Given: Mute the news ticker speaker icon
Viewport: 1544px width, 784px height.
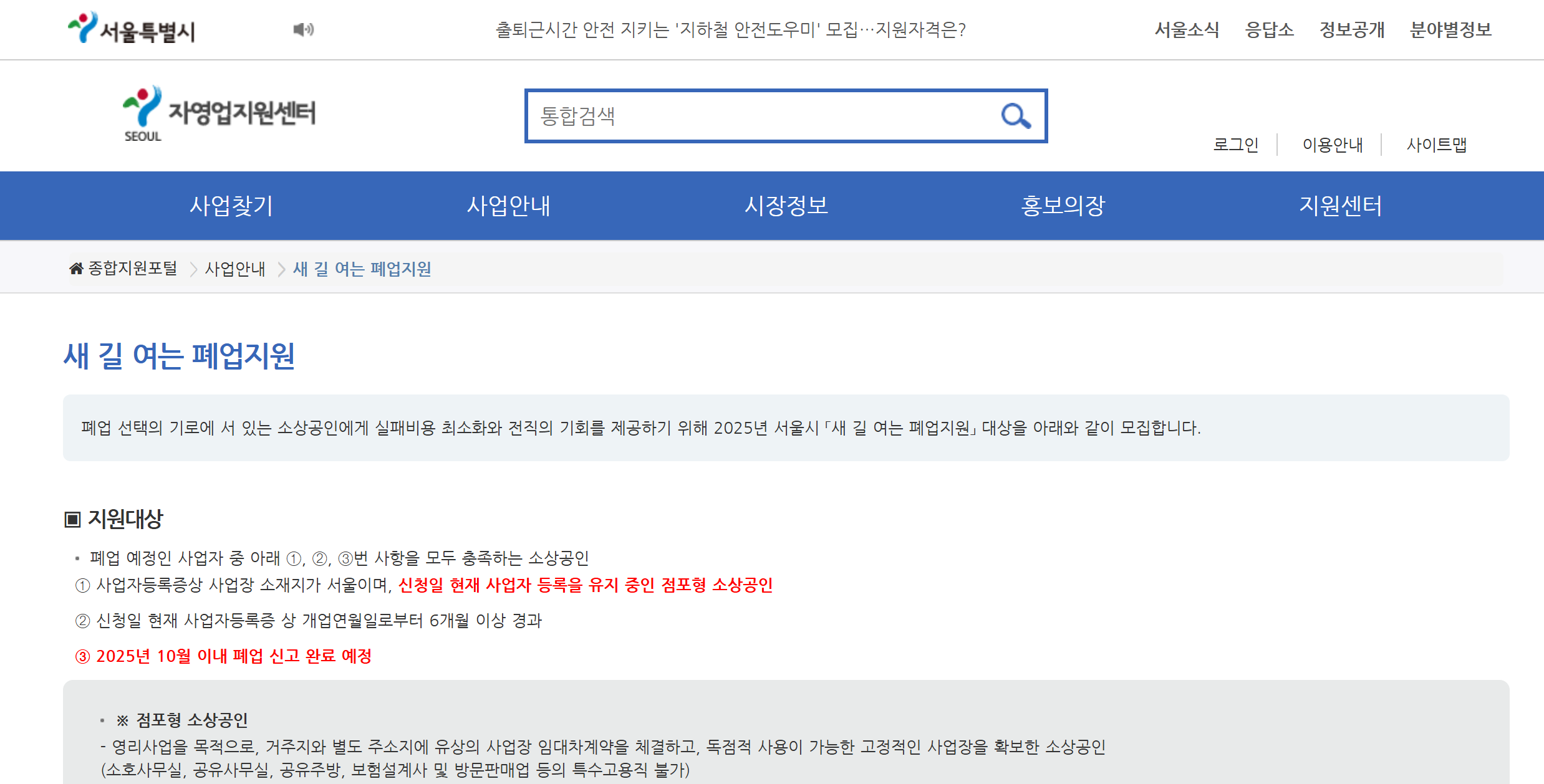Looking at the screenshot, I should pyautogui.click(x=304, y=29).
